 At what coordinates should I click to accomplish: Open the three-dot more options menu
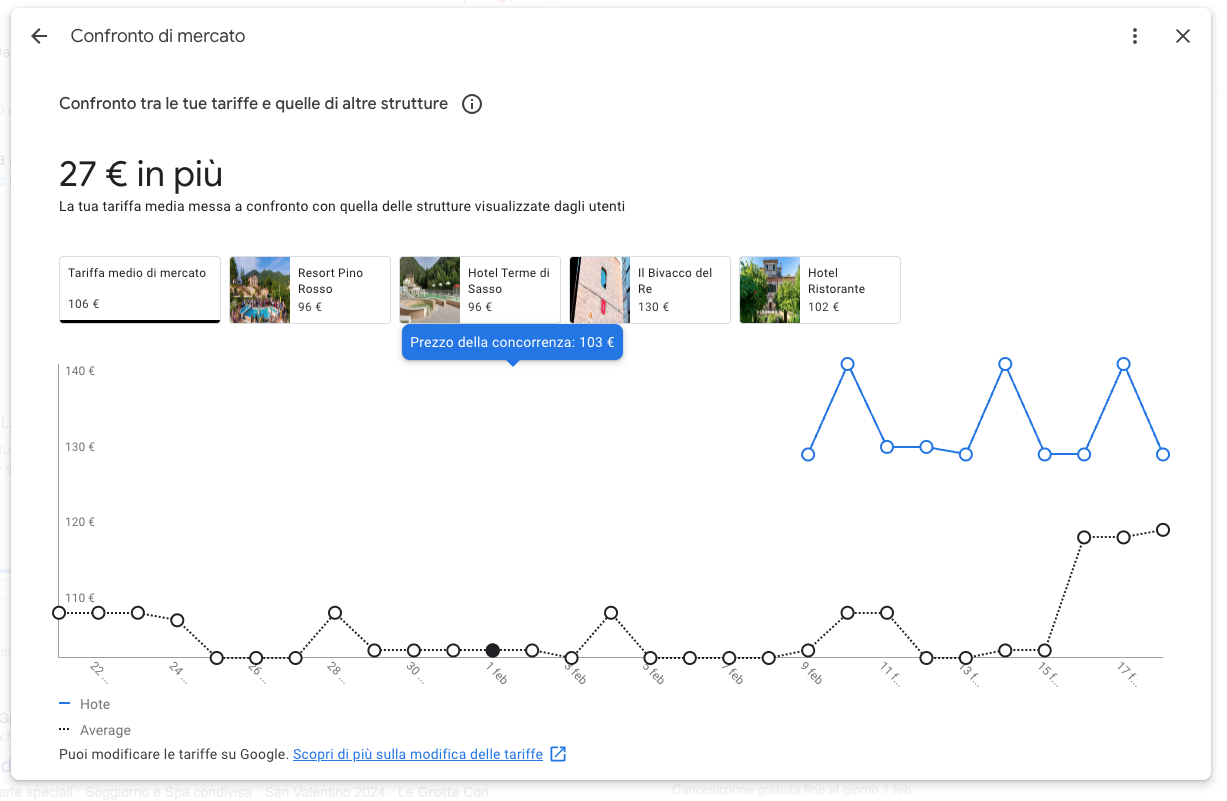(1135, 36)
